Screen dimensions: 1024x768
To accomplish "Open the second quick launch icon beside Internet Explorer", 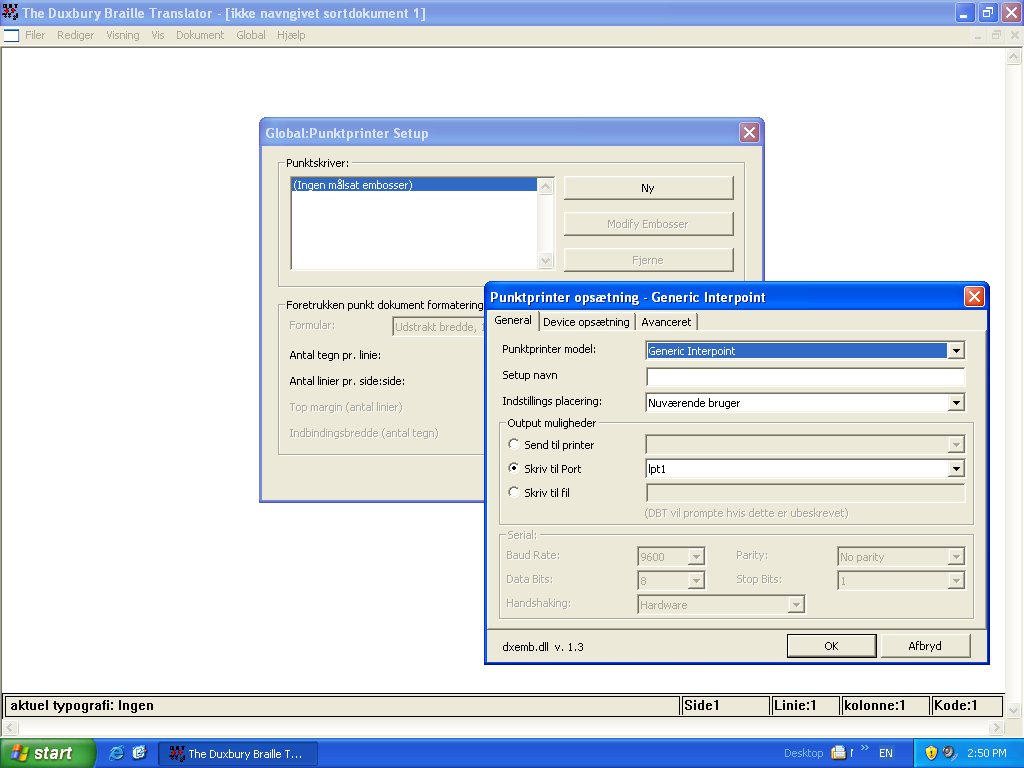I will 139,753.
